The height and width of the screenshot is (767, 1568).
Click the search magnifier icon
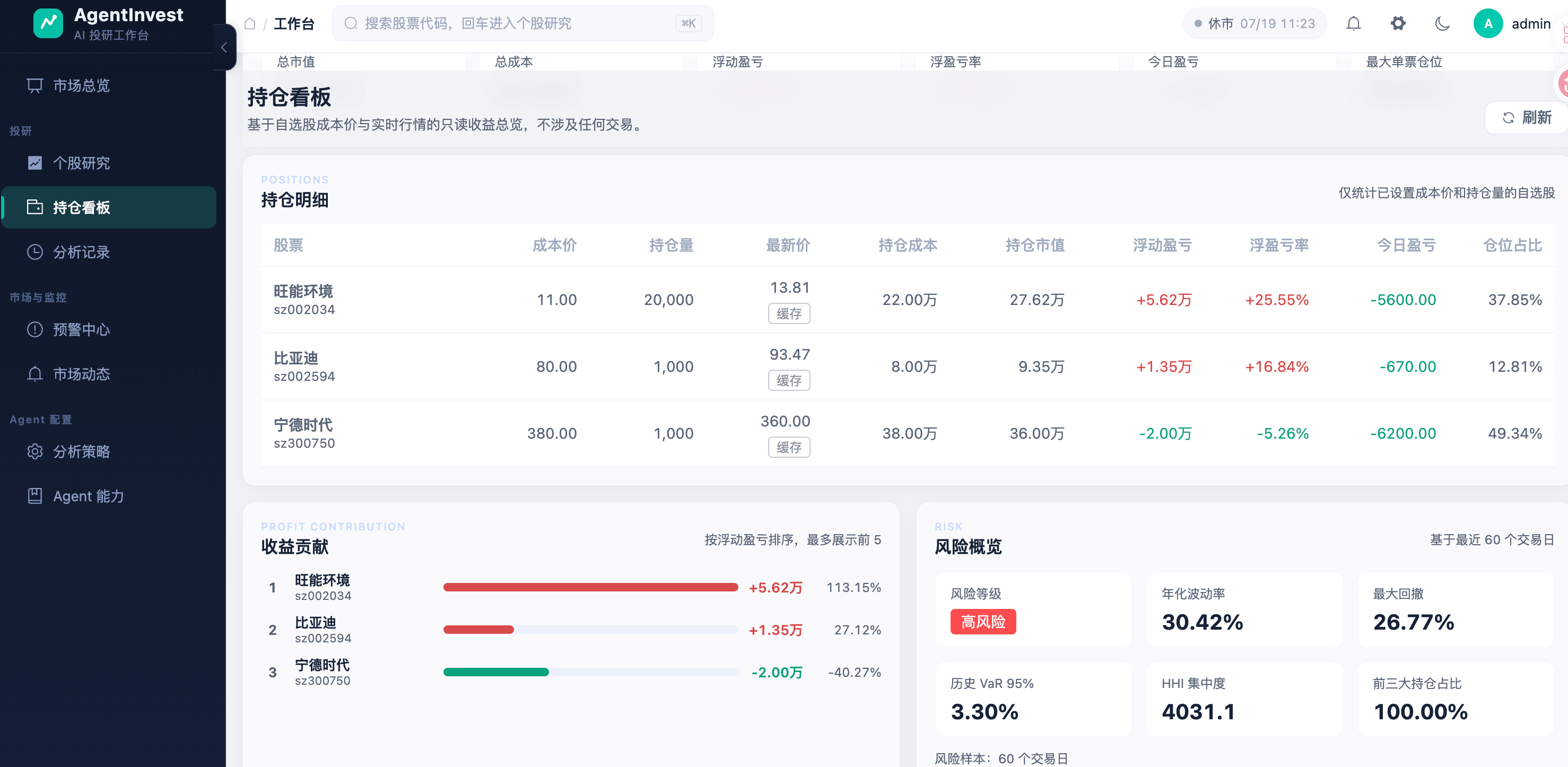(351, 24)
